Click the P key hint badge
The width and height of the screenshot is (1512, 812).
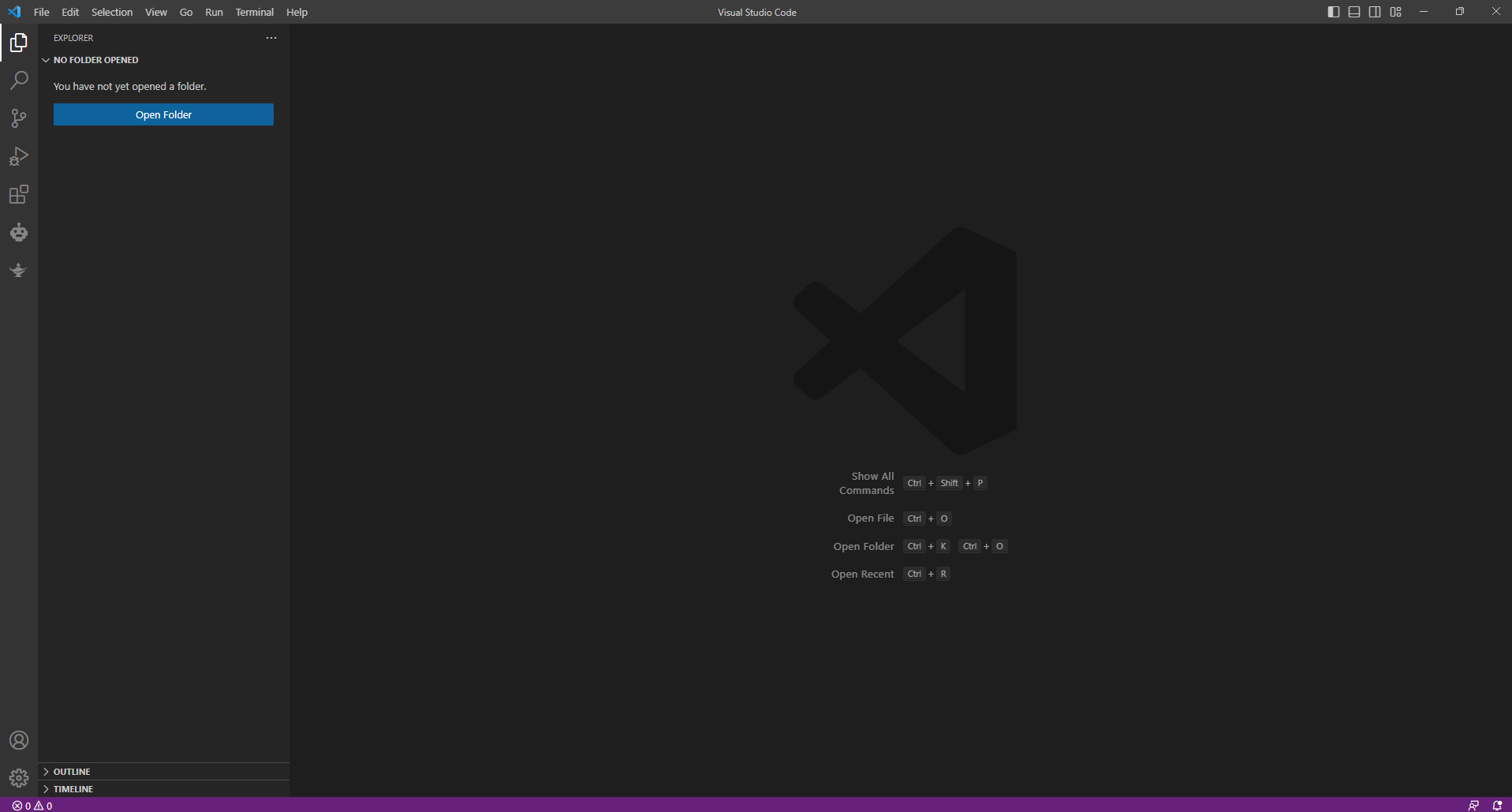[x=980, y=483]
